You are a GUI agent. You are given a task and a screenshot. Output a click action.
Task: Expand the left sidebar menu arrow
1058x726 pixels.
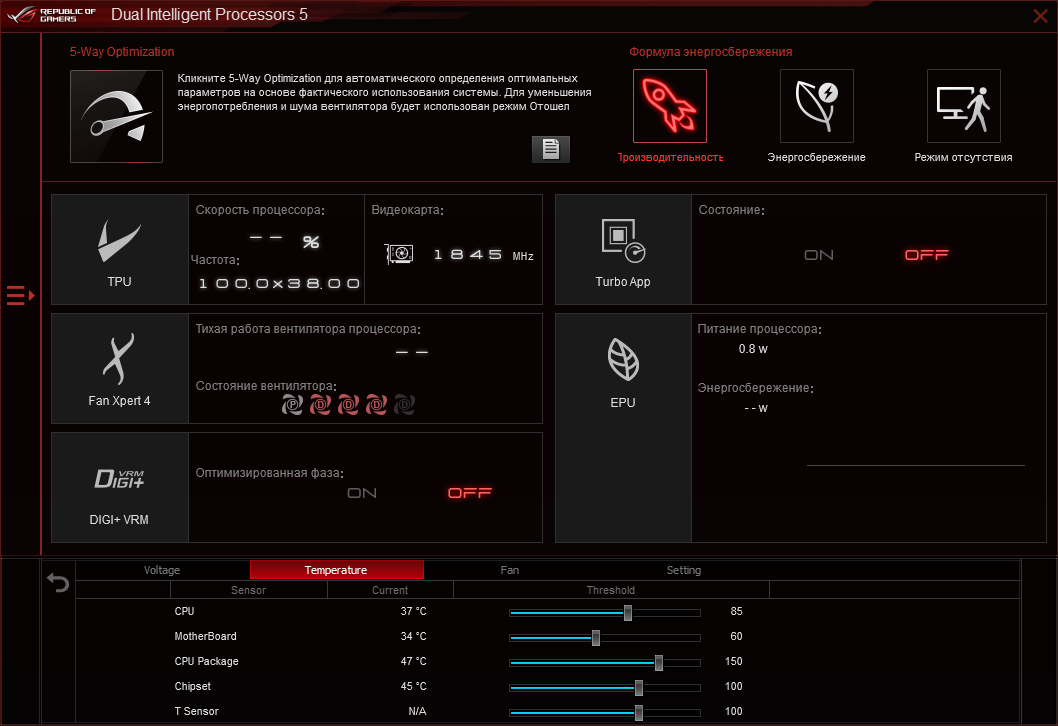pos(20,296)
